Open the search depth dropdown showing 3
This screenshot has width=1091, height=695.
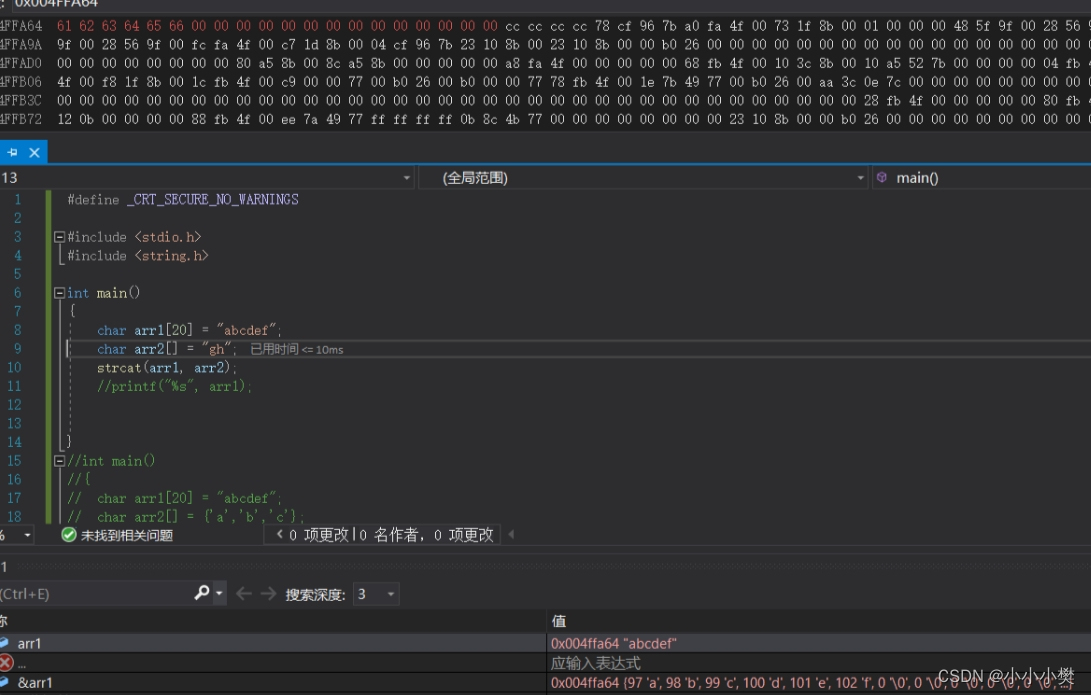376,594
